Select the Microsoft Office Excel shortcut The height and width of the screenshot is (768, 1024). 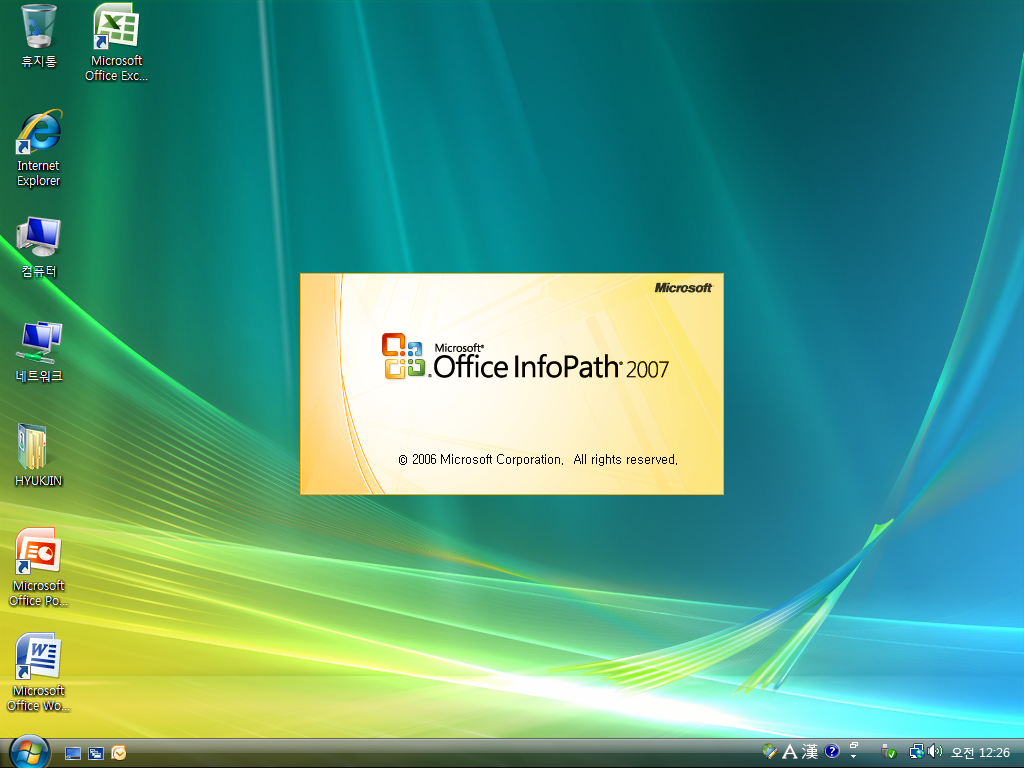click(116, 41)
